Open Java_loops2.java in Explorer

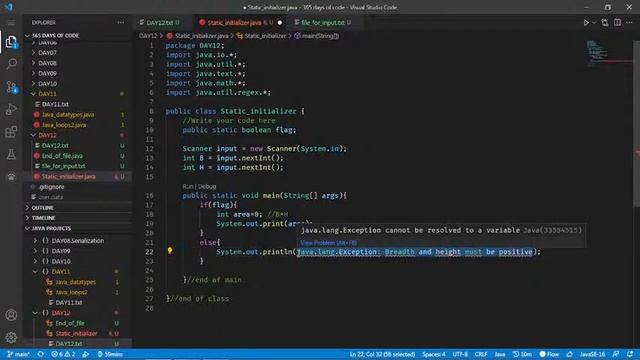(64, 125)
